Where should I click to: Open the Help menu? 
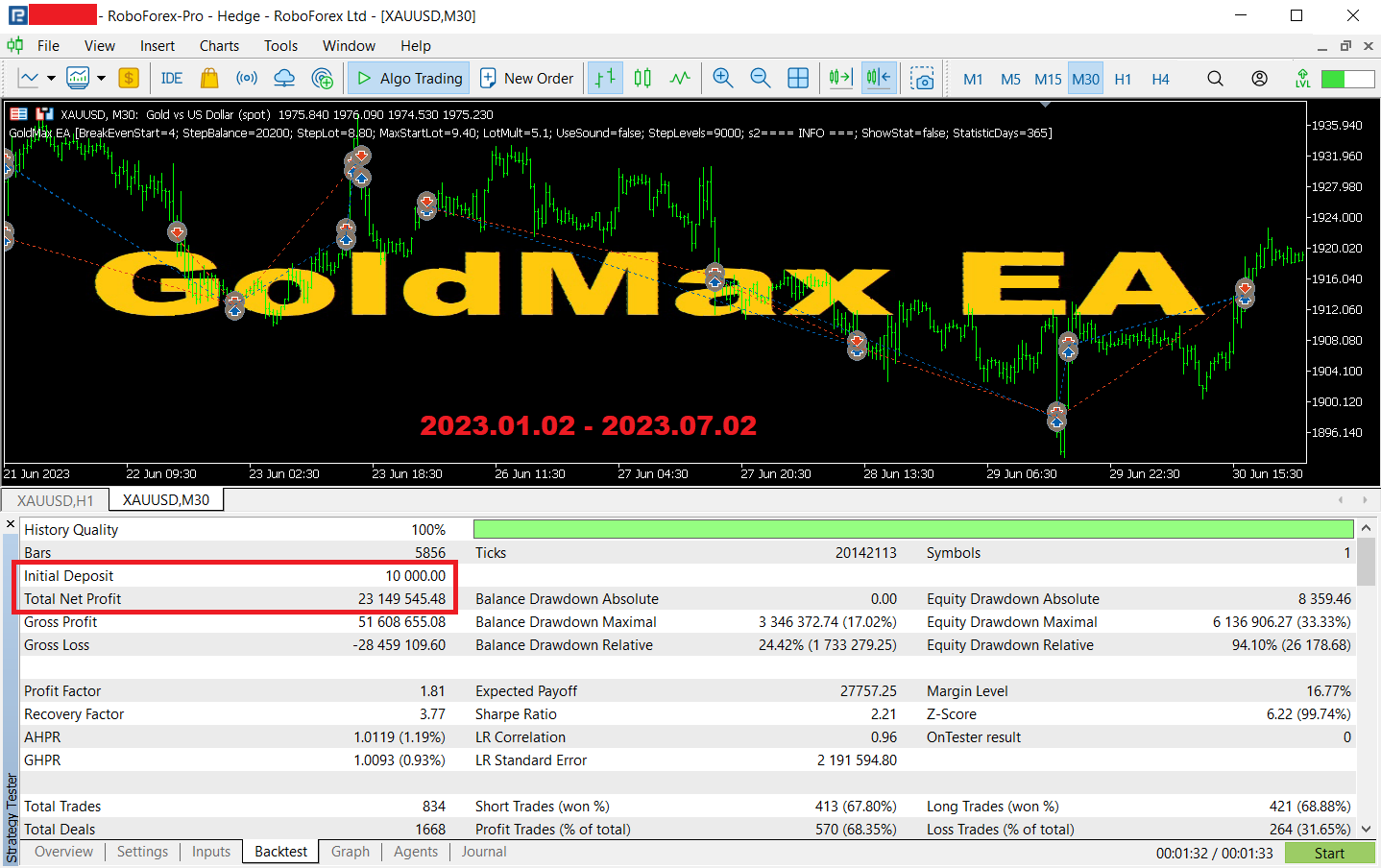tap(416, 46)
